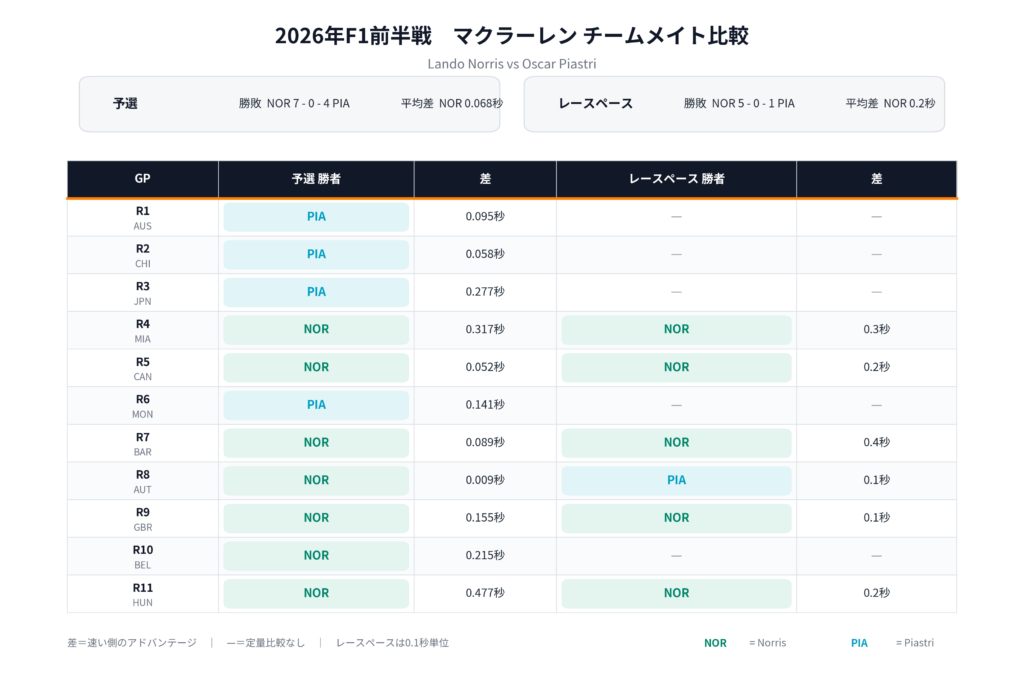Click the legend text = Piastri

click(914, 643)
